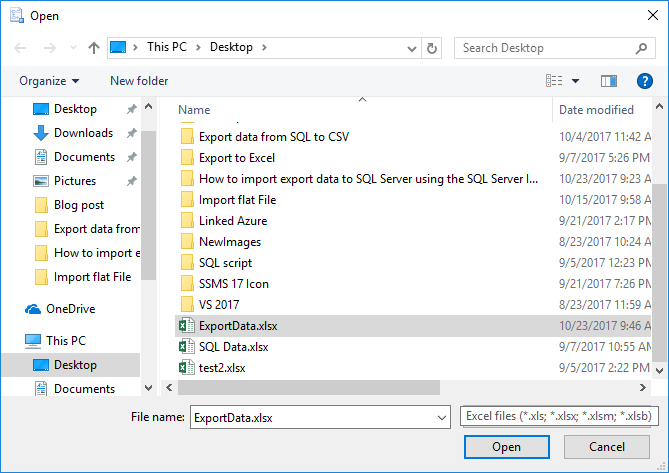Click the Help question mark icon
This screenshot has width=669, height=473.
pyautogui.click(x=644, y=80)
